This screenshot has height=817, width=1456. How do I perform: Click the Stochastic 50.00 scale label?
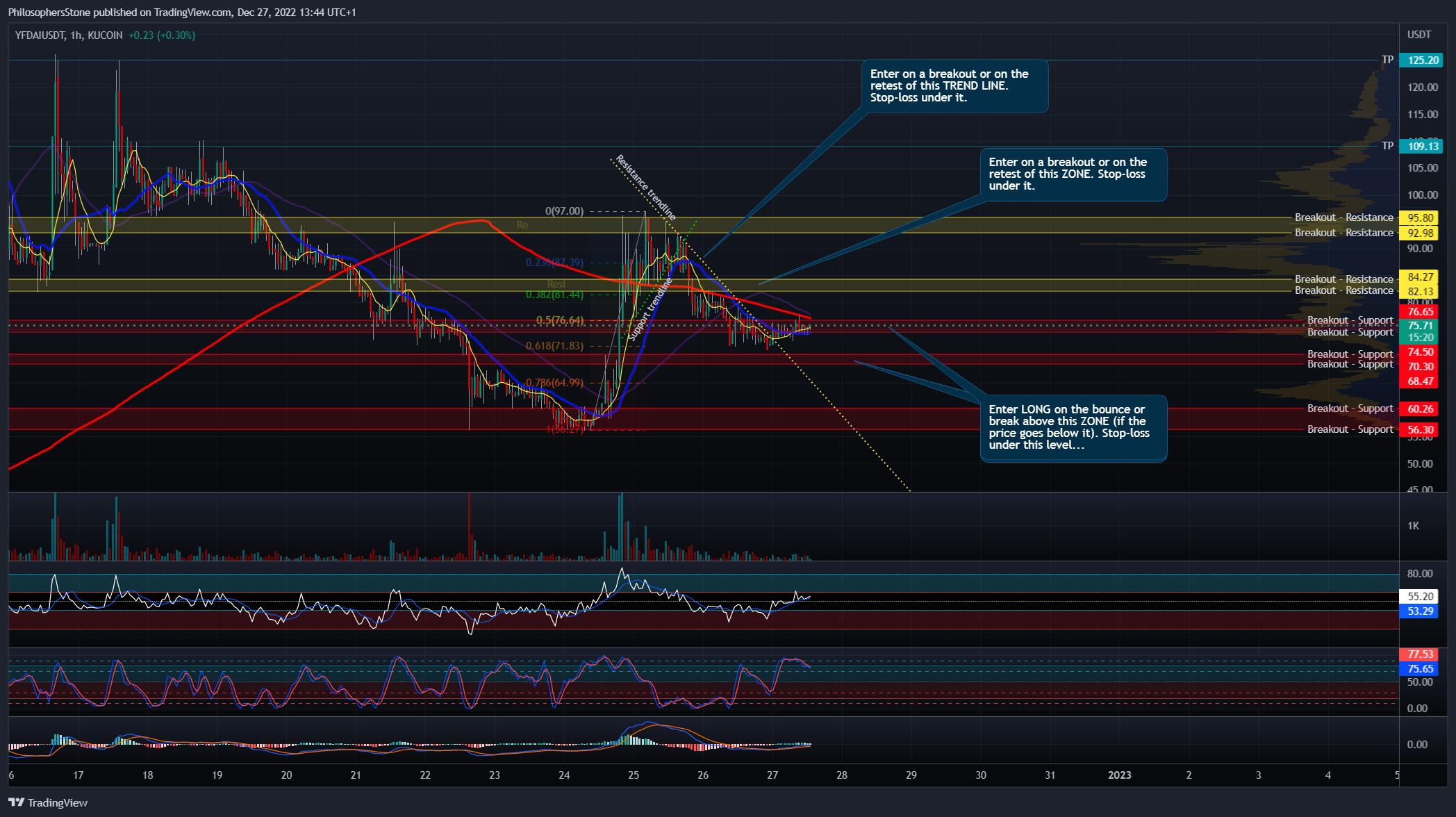[x=1419, y=682]
